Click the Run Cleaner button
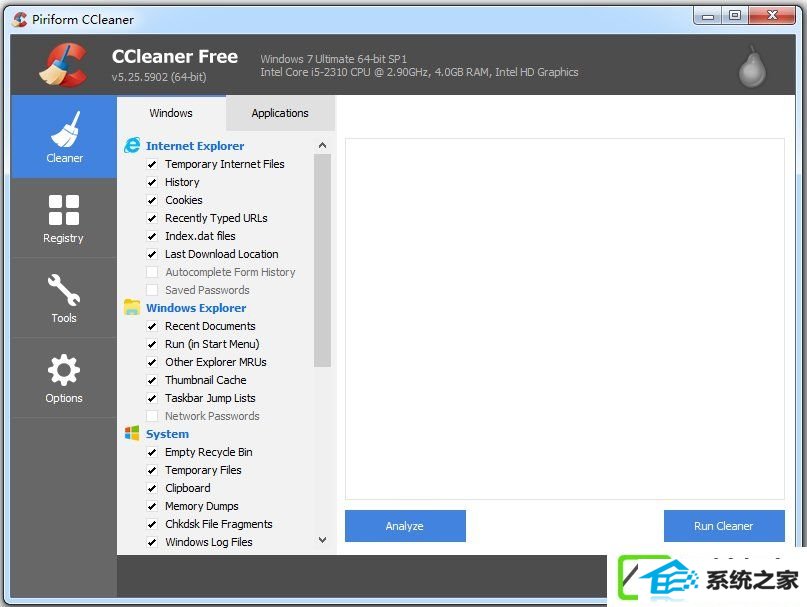807x607 pixels. pyautogui.click(x=724, y=526)
